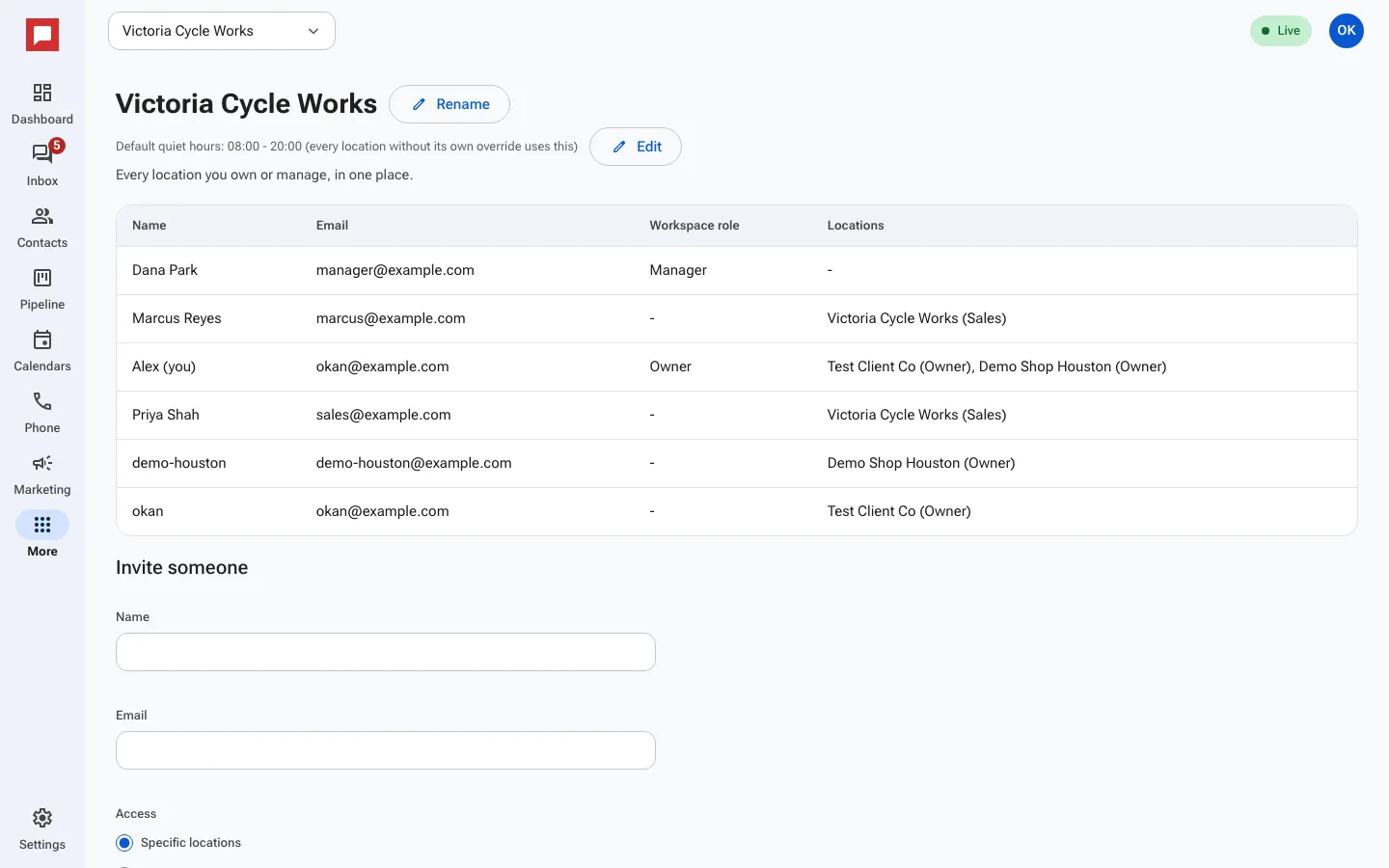Click the Owner role cell

tap(670, 366)
